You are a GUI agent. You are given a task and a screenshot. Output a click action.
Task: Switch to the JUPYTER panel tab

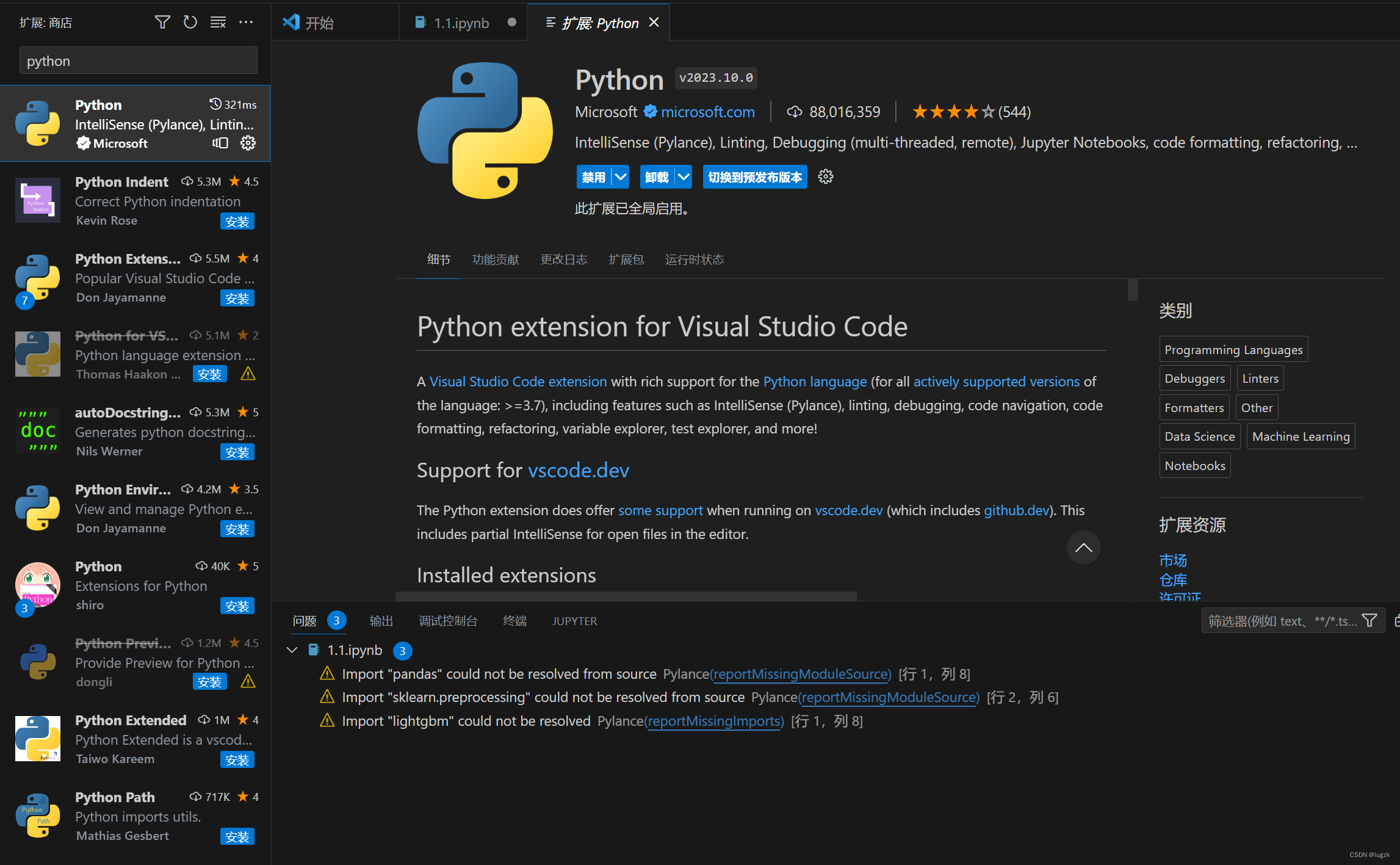575,621
